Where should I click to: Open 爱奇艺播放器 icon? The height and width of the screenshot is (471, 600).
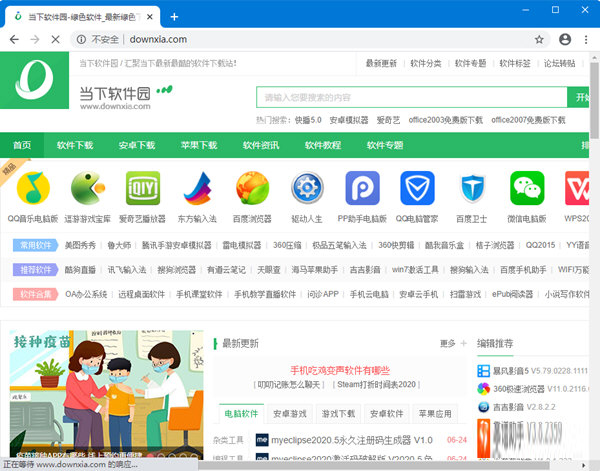tap(143, 188)
